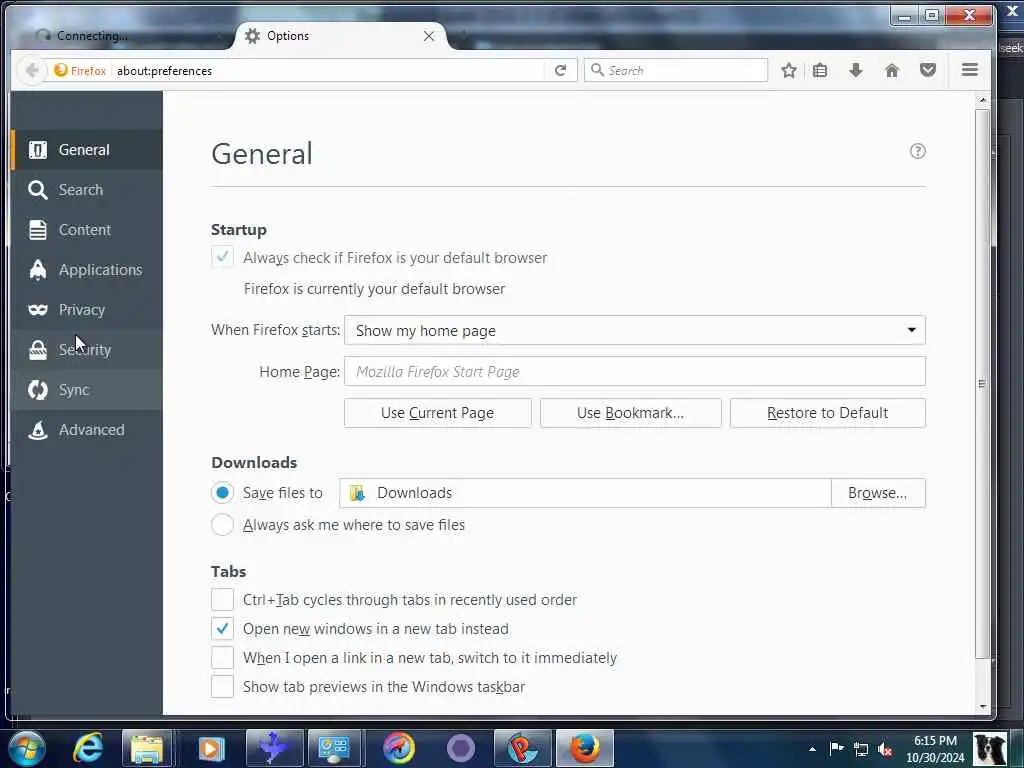Open the Sync preferences pane
The image size is (1024, 768).
pos(86,390)
